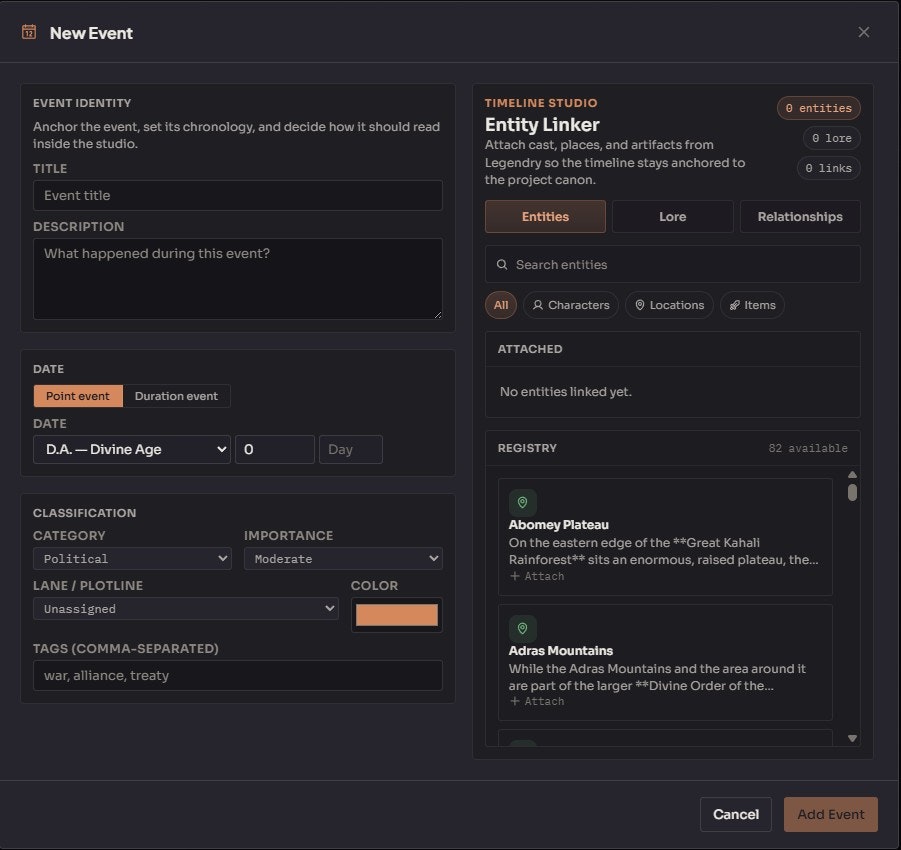Open the Abomey Plateau registry card
Viewport: 901px width, 850px height.
tap(665, 537)
